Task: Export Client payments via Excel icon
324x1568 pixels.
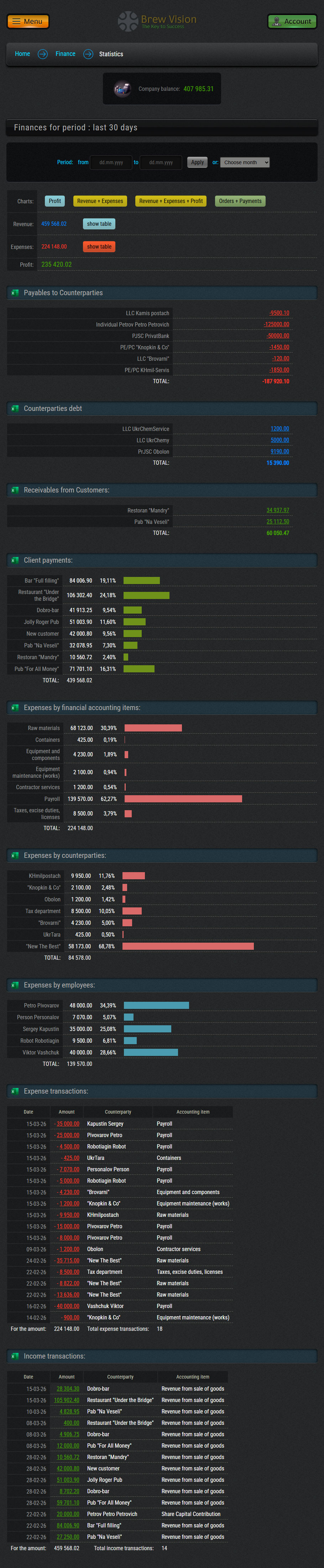Action: tap(15, 560)
